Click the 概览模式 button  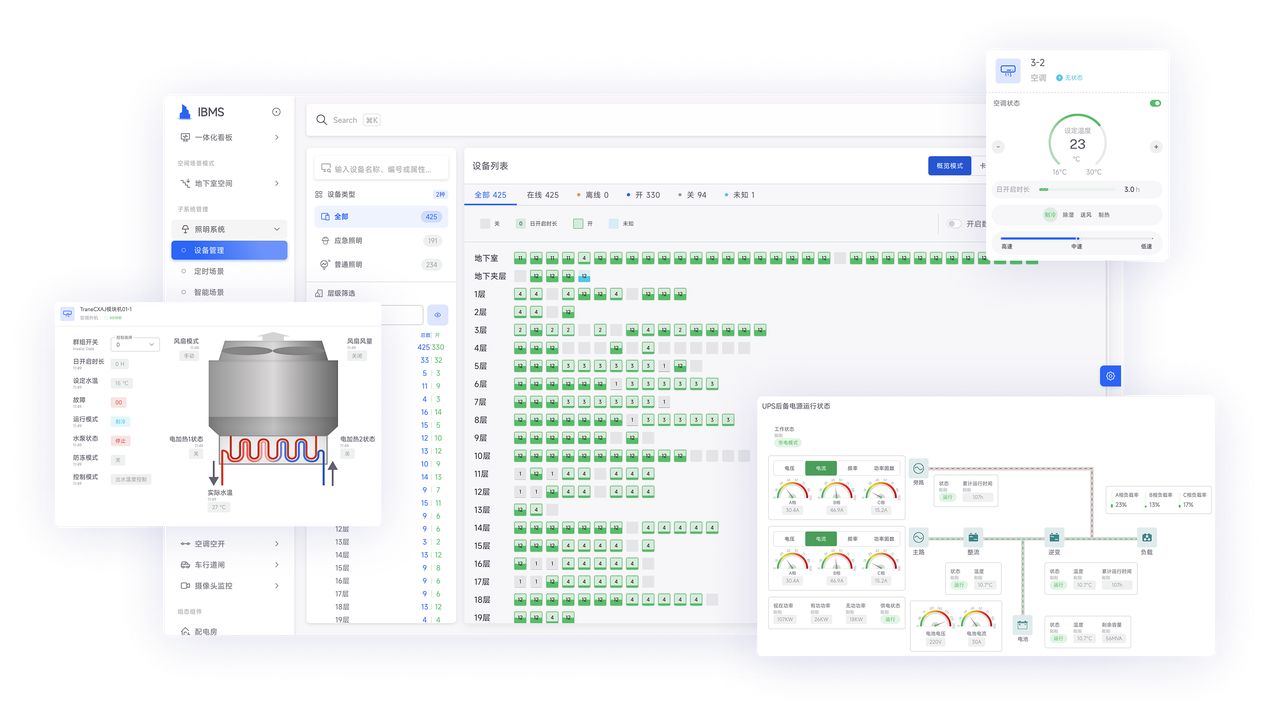948,166
